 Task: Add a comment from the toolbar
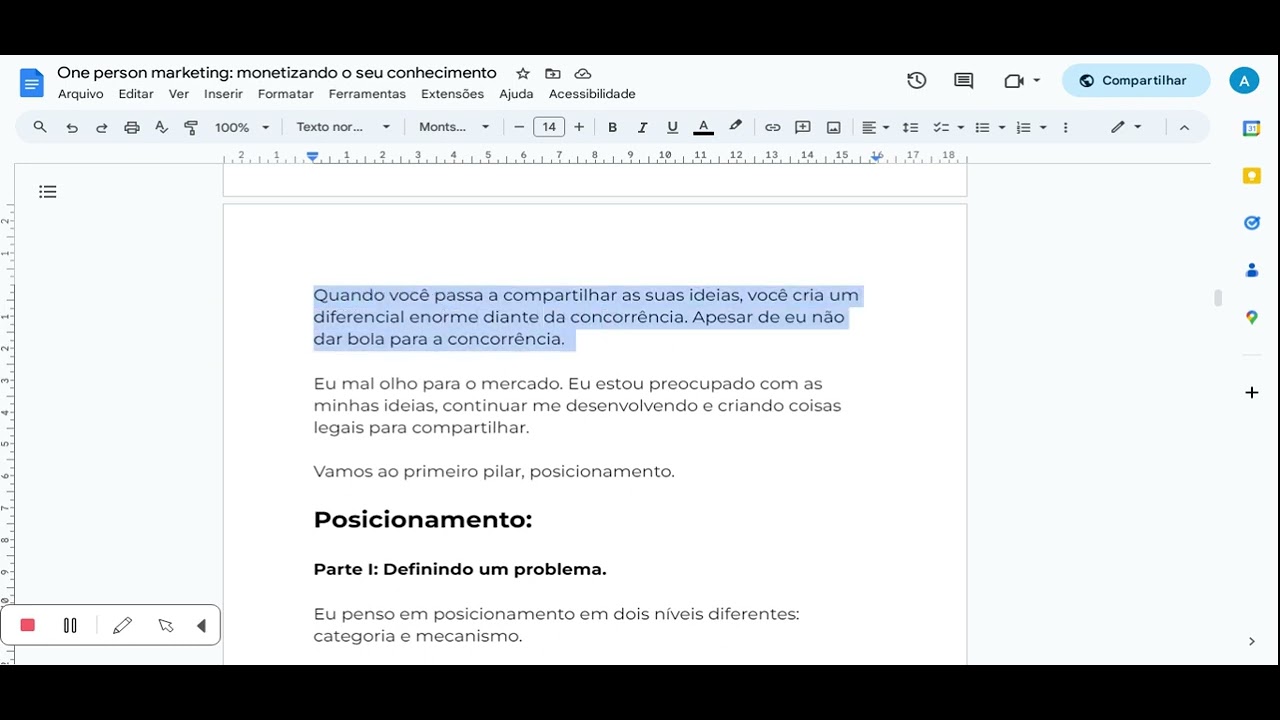click(x=802, y=127)
